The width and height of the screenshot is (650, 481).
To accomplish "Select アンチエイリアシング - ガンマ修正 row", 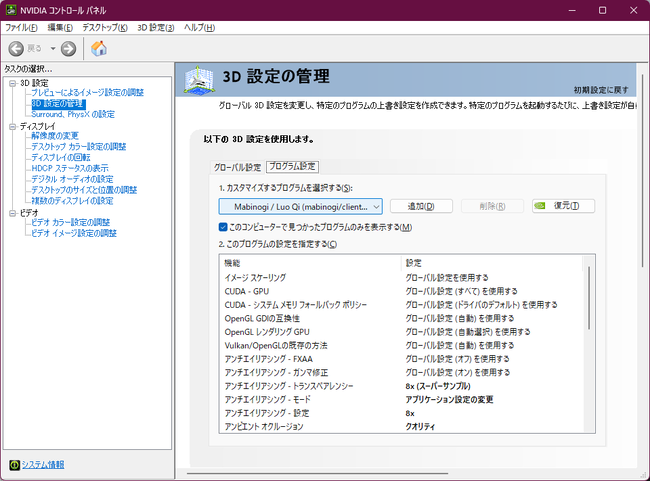I will [x=400, y=372].
